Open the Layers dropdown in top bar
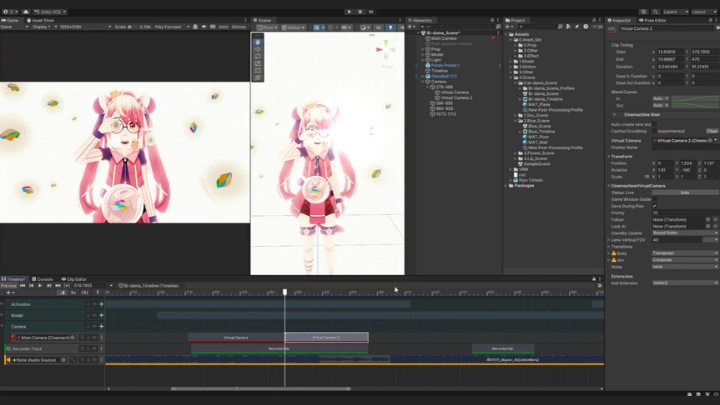The width and height of the screenshot is (720, 405). click(x=675, y=11)
